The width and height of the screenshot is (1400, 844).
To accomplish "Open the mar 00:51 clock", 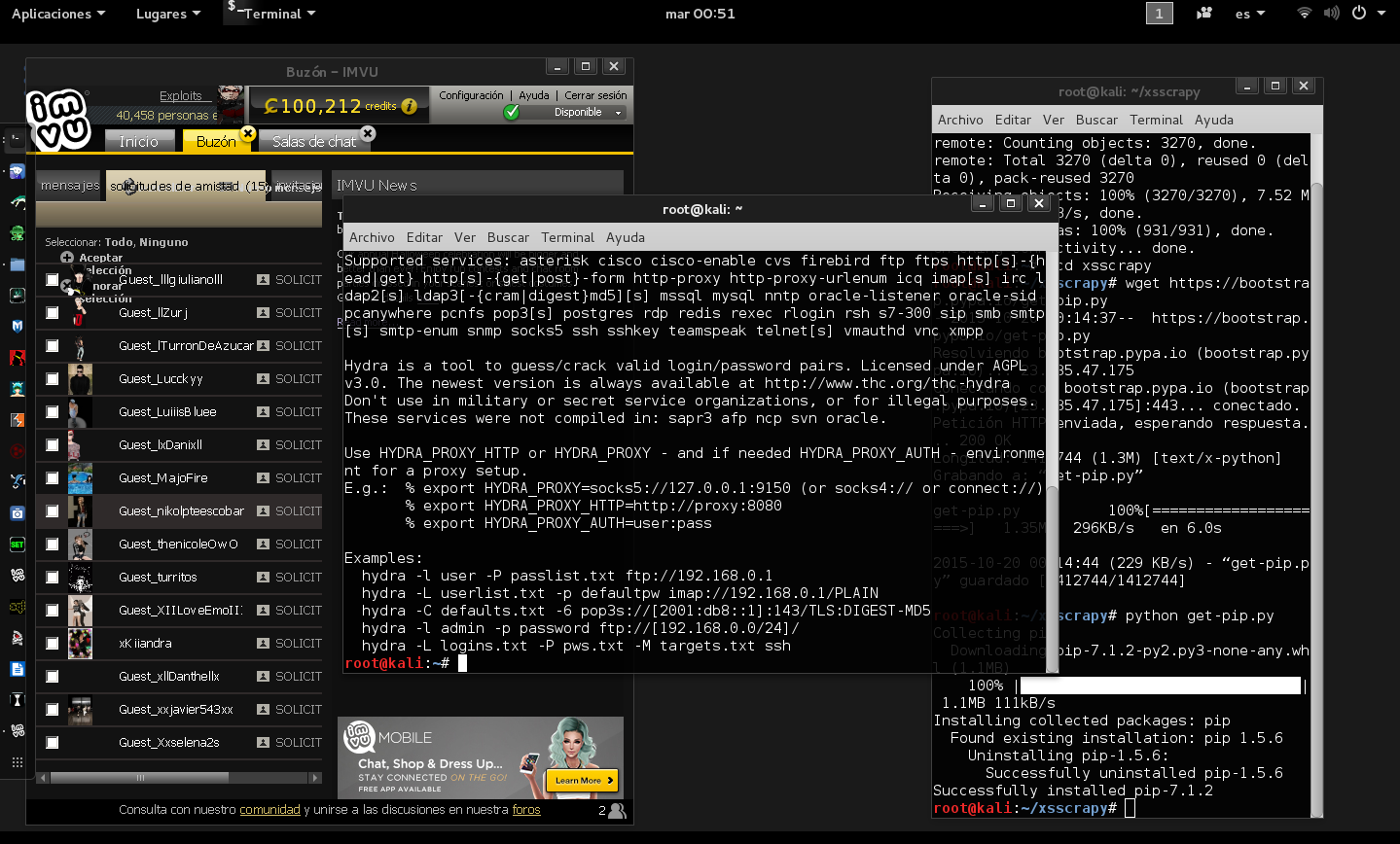I will pyautogui.click(x=700, y=14).
